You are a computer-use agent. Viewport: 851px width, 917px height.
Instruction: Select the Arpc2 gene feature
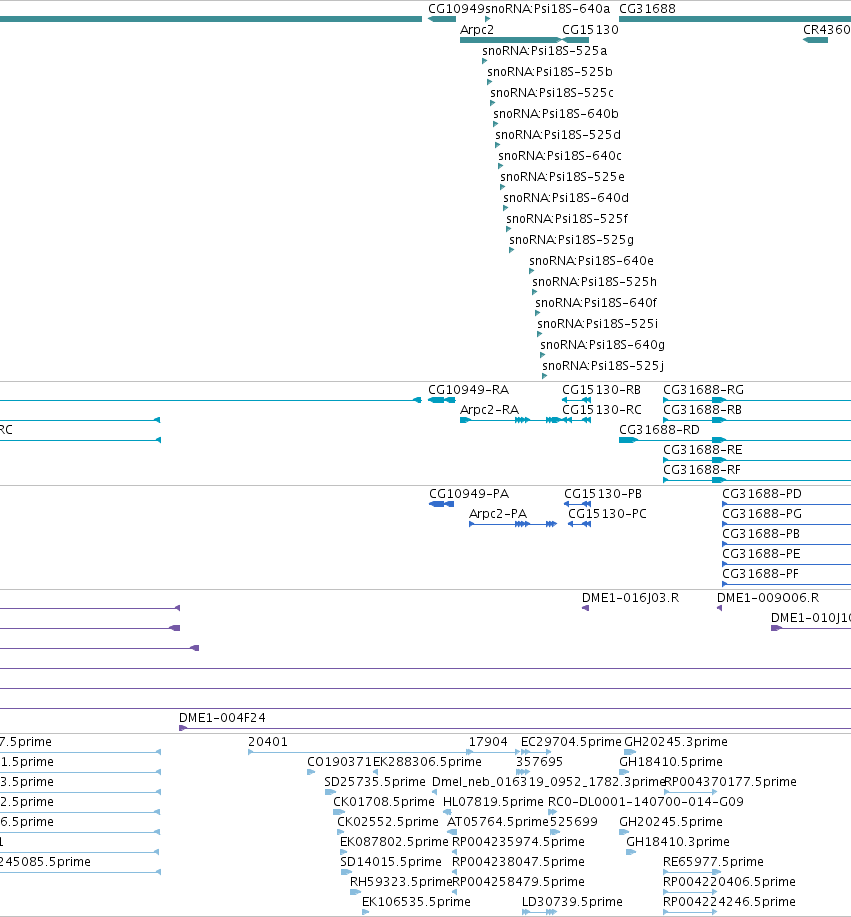[x=511, y=40]
